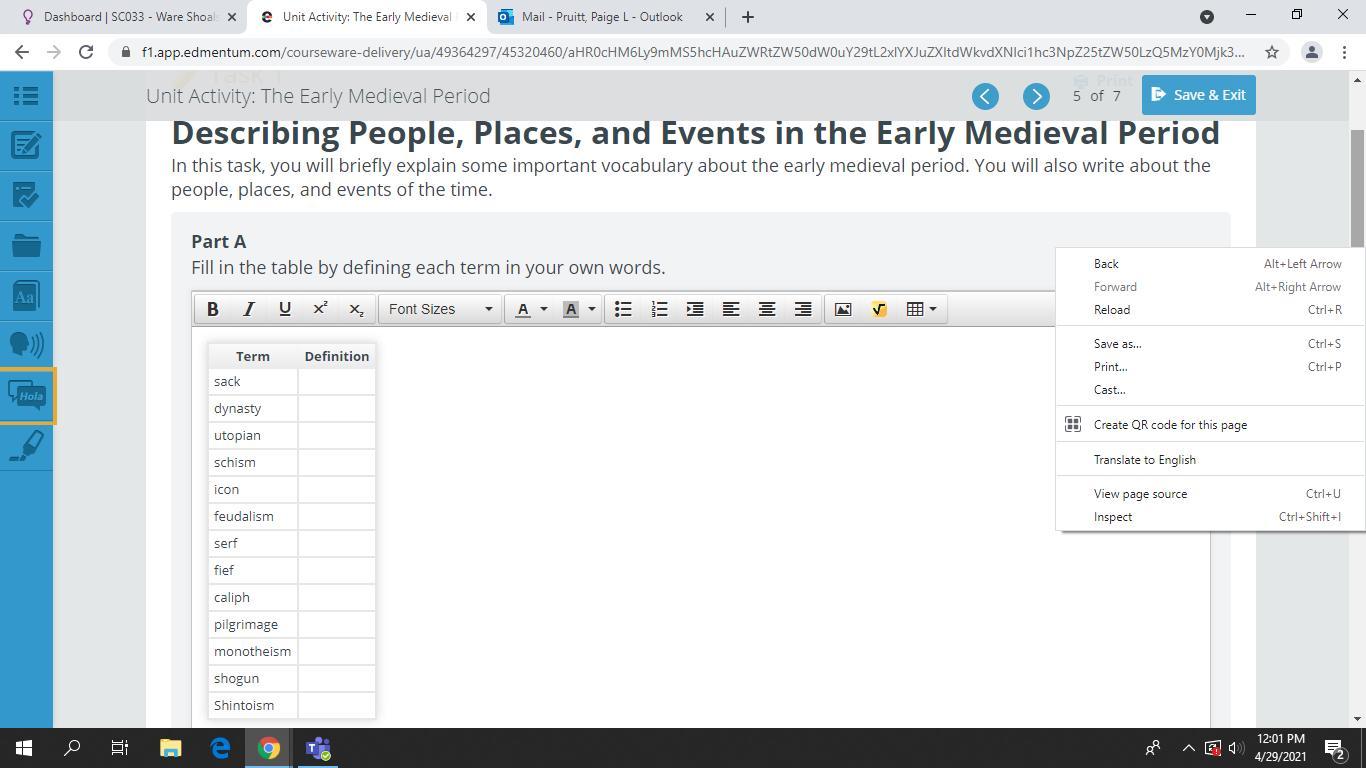Image resolution: width=1366 pixels, height=768 pixels.
Task: Click the browser back arrow
Action: [x=22, y=52]
